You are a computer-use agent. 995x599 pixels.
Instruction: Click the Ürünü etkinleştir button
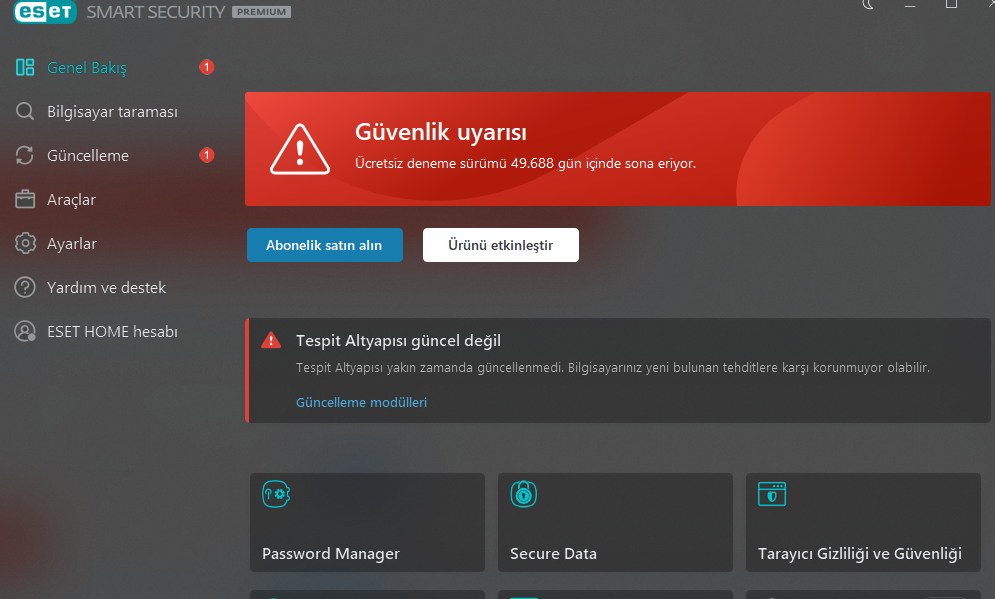point(500,245)
